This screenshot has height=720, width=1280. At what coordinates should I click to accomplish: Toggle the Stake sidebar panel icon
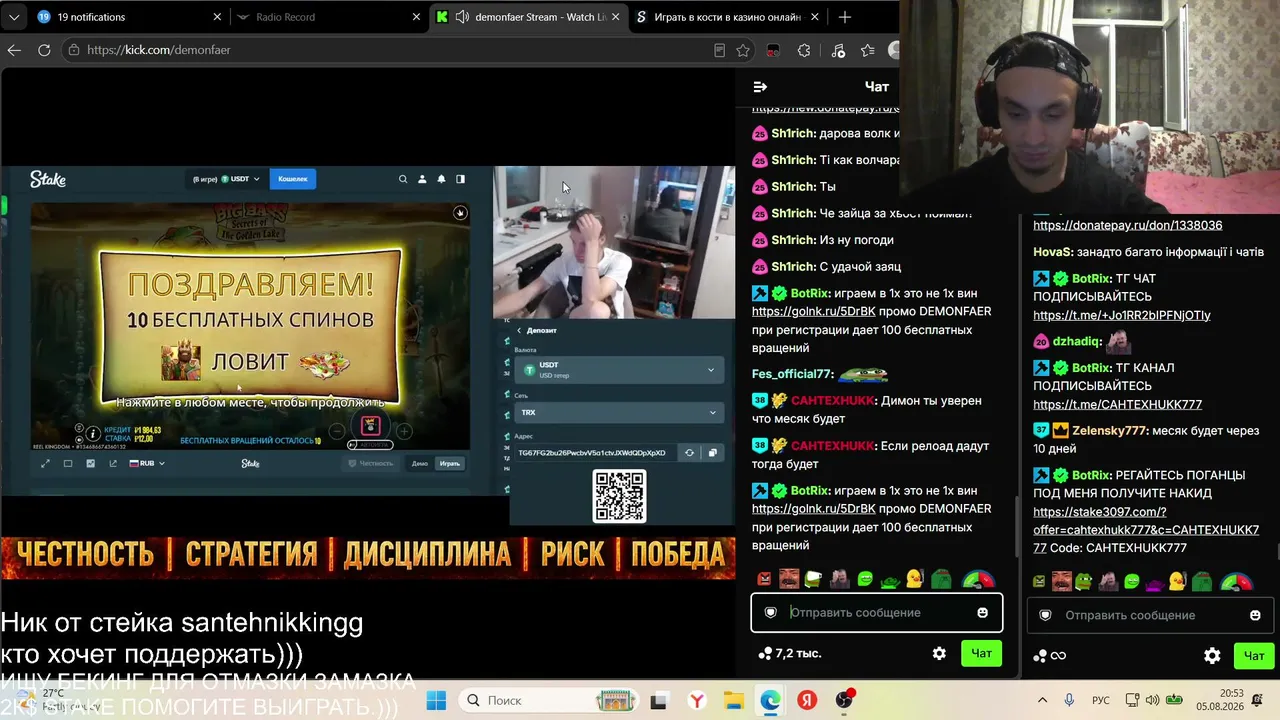click(460, 179)
